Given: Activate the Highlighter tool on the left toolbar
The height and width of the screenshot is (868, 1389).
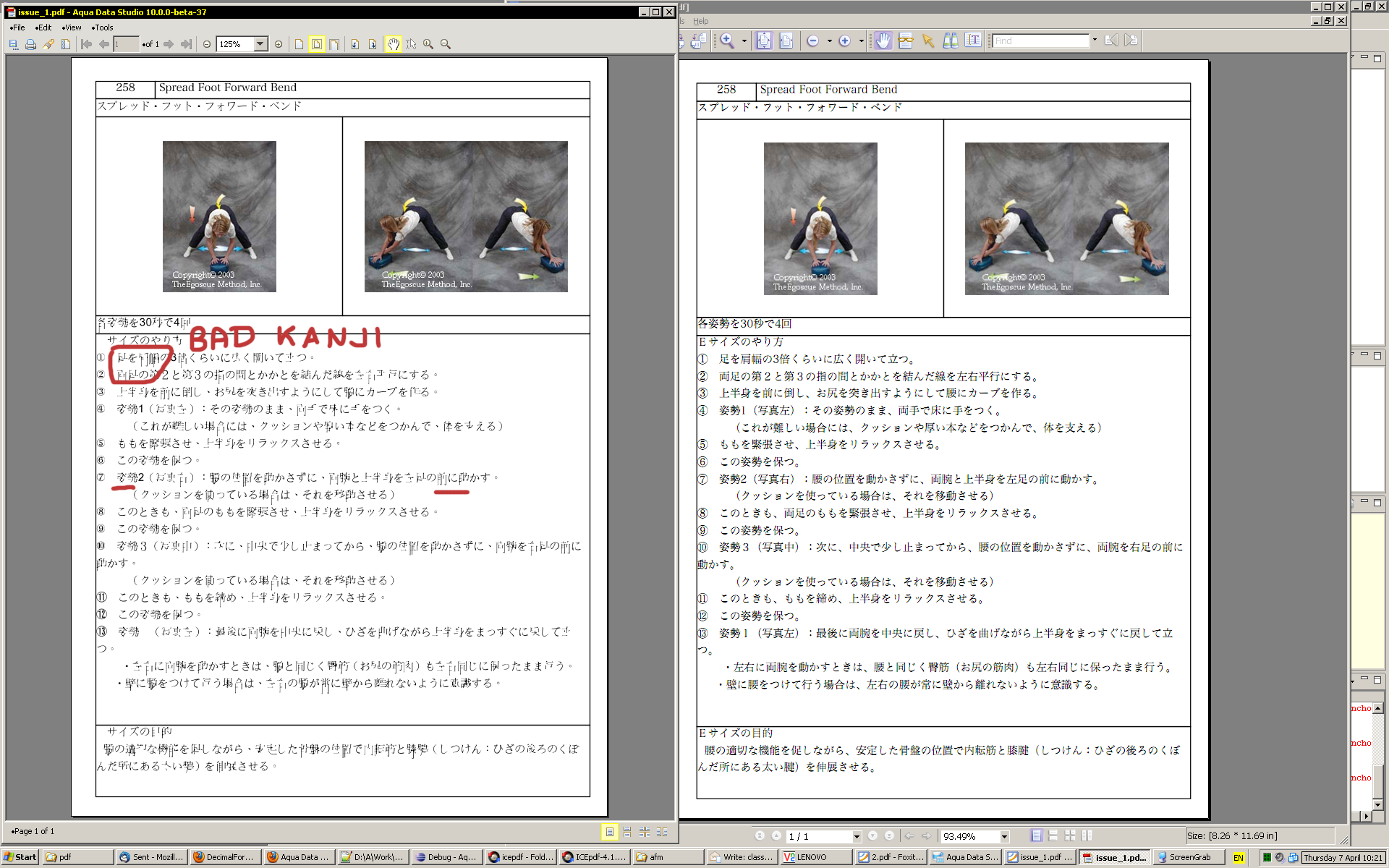Looking at the screenshot, I should (x=48, y=44).
